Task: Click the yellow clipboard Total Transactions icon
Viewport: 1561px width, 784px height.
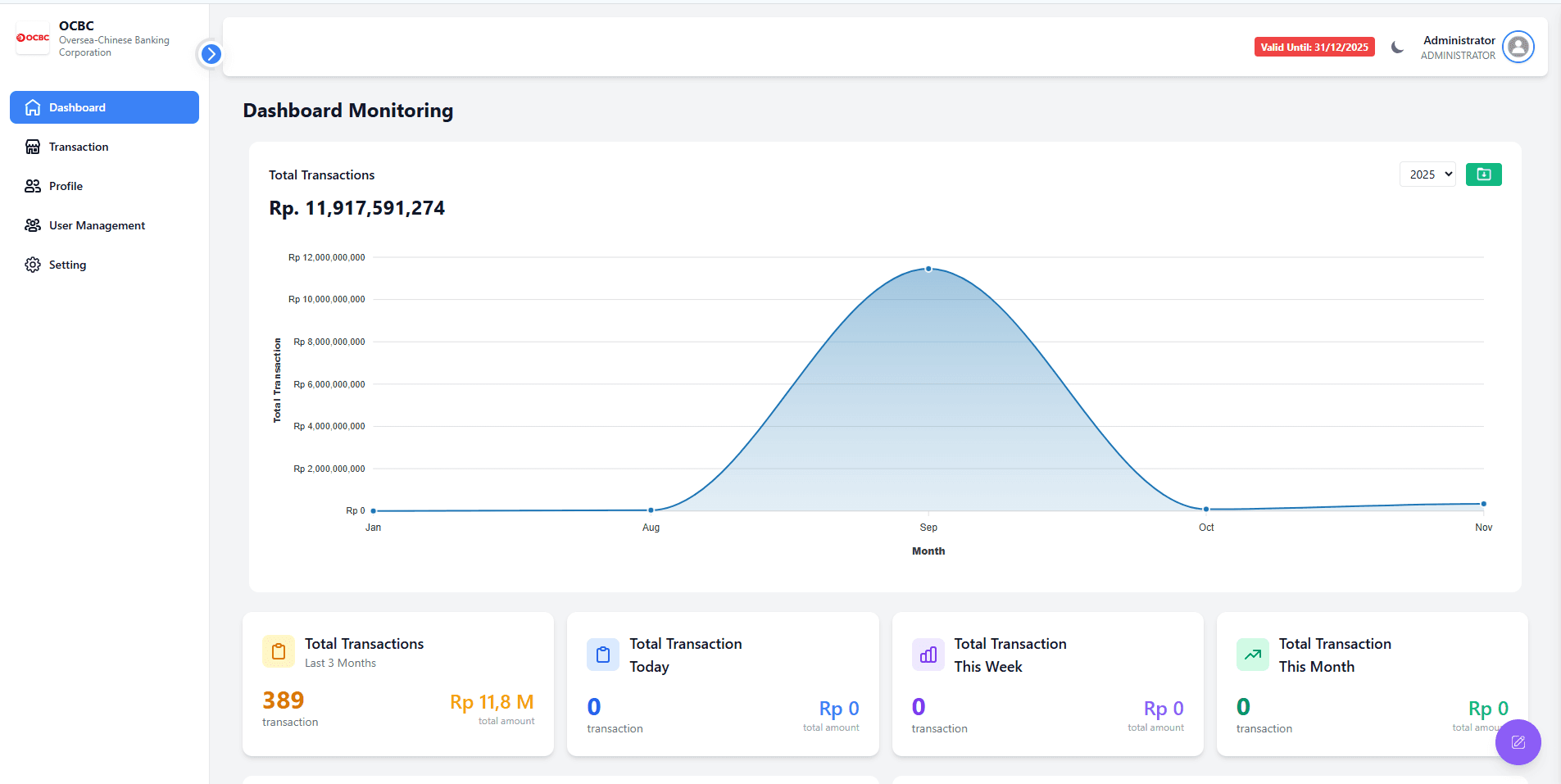Action: (x=279, y=652)
